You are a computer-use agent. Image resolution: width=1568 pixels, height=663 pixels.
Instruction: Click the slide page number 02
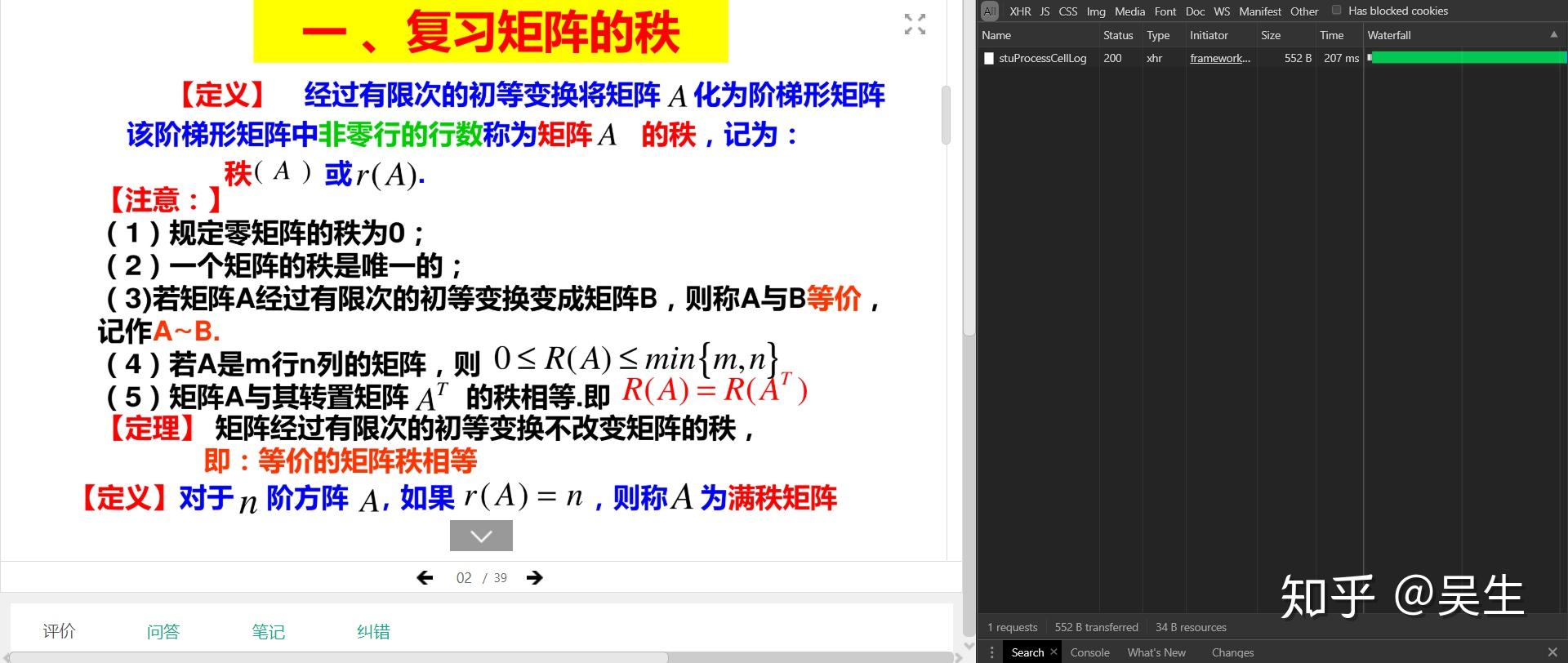(464, 578)
